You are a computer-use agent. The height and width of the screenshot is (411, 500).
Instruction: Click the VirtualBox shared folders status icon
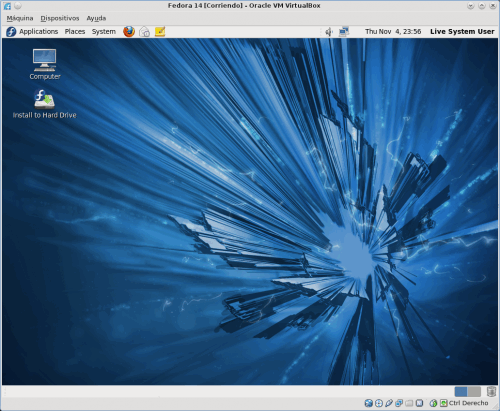[409, 403]
